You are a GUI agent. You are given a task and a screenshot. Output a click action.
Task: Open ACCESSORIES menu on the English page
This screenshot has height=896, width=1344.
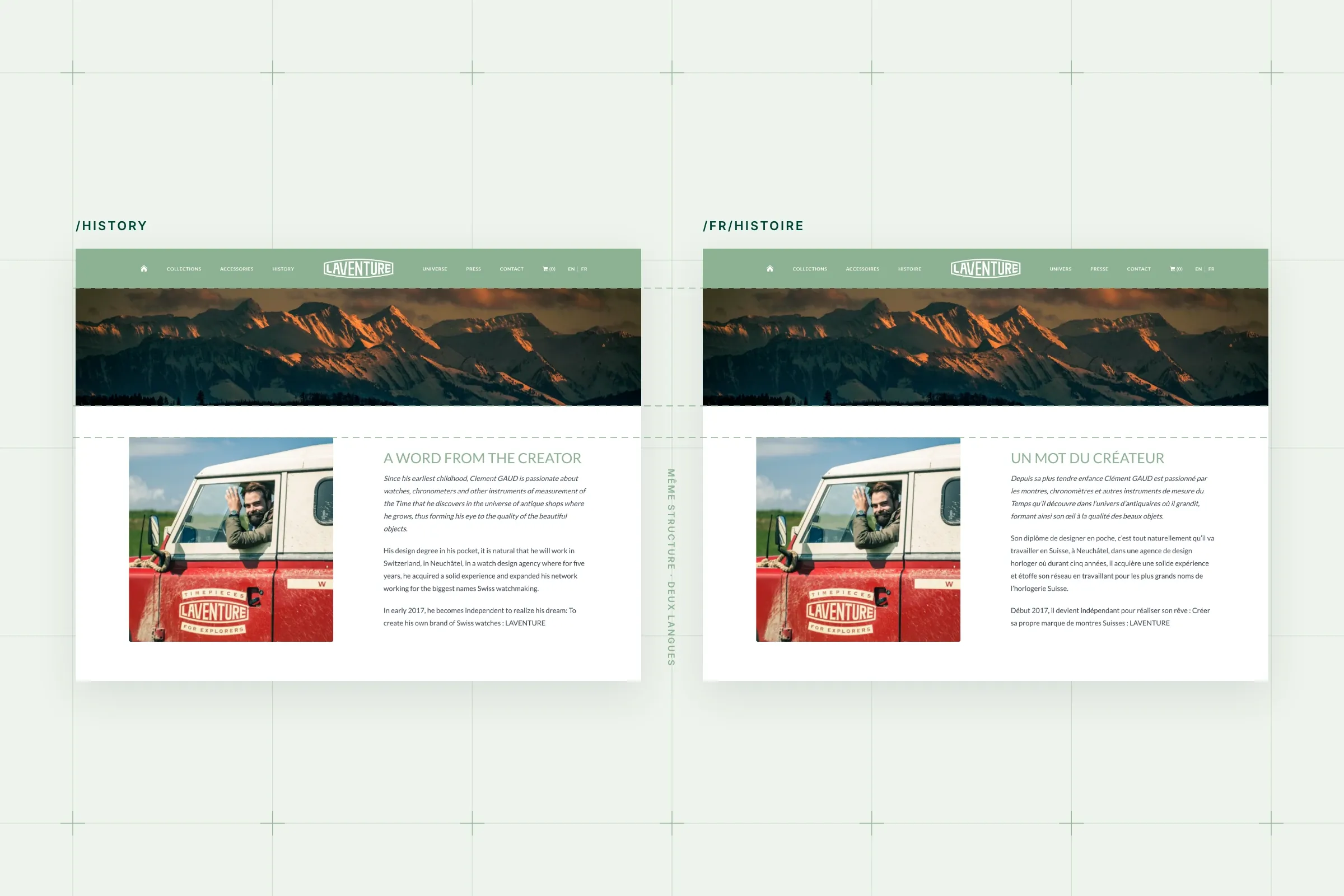click(236, 269)
